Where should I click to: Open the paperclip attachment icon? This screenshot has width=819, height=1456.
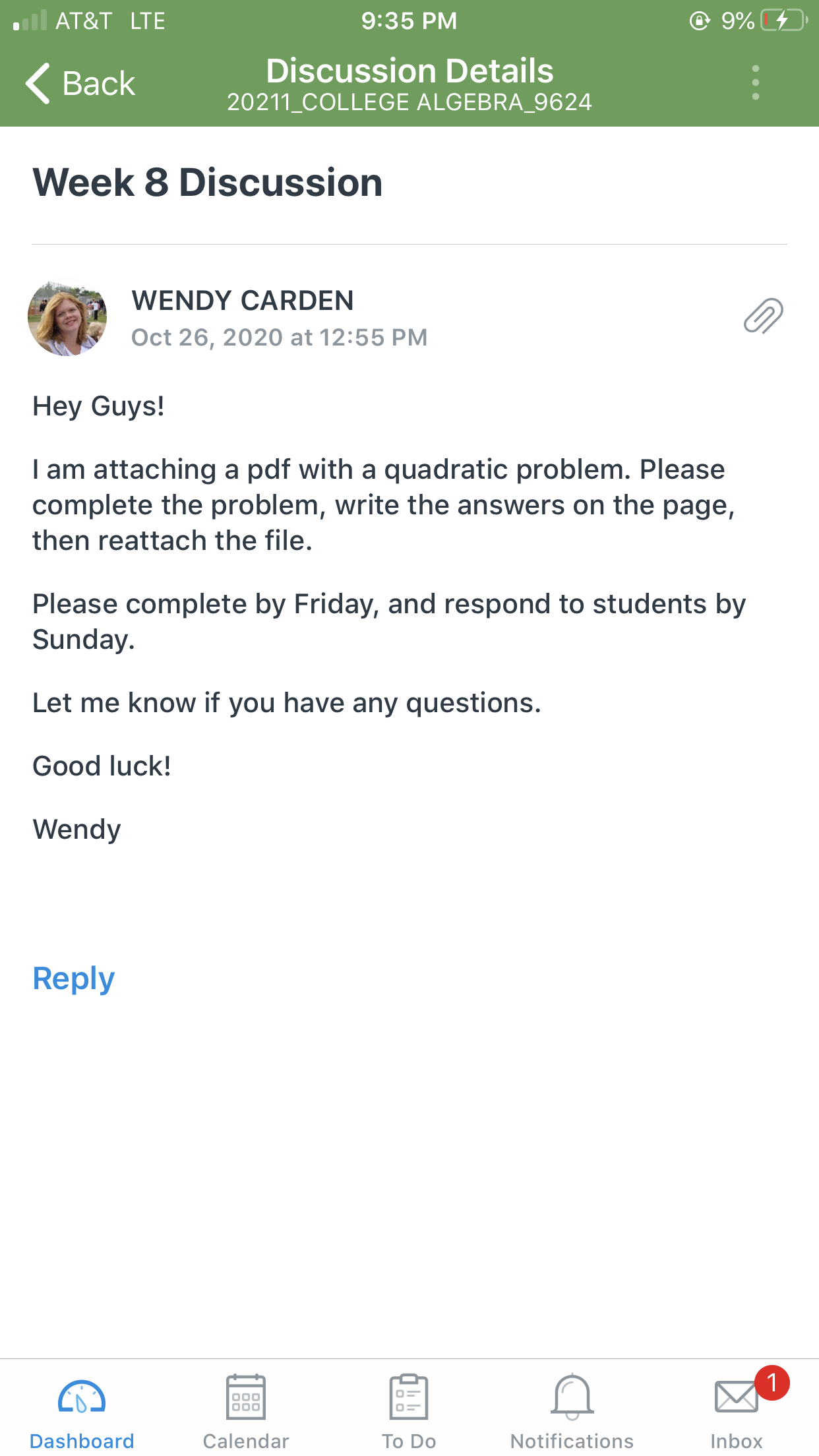coord(764,316)
